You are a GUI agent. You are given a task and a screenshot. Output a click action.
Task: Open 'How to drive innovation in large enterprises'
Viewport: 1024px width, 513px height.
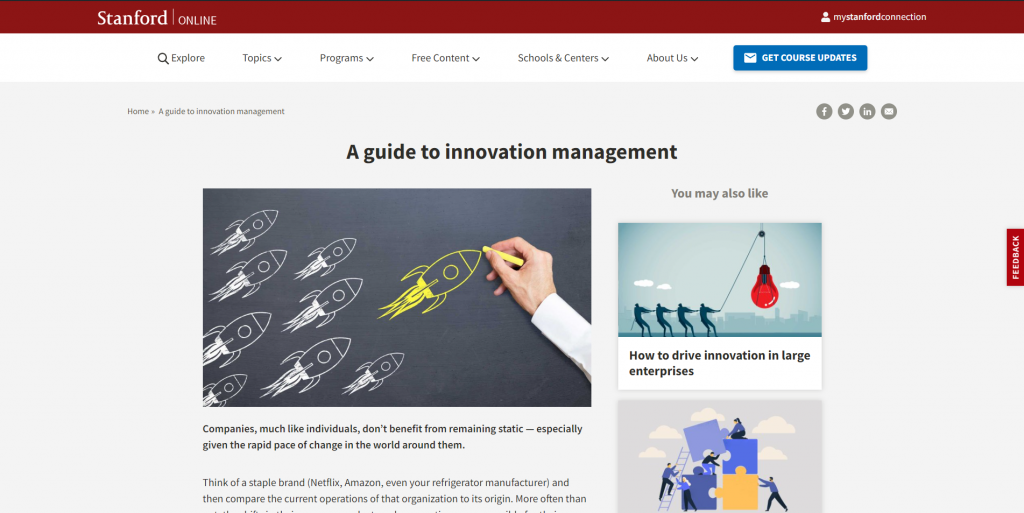coord(719,363)
